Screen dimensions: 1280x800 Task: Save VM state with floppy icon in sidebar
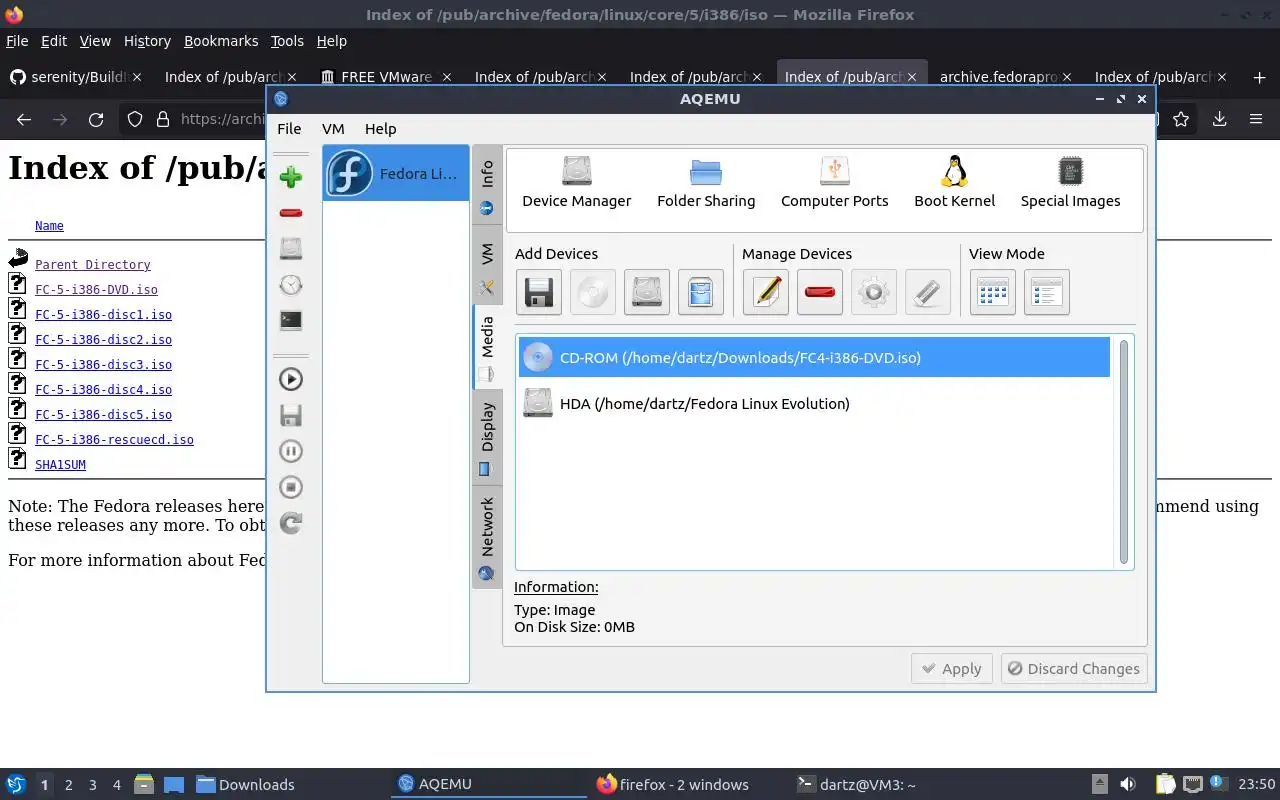[291, 415]
